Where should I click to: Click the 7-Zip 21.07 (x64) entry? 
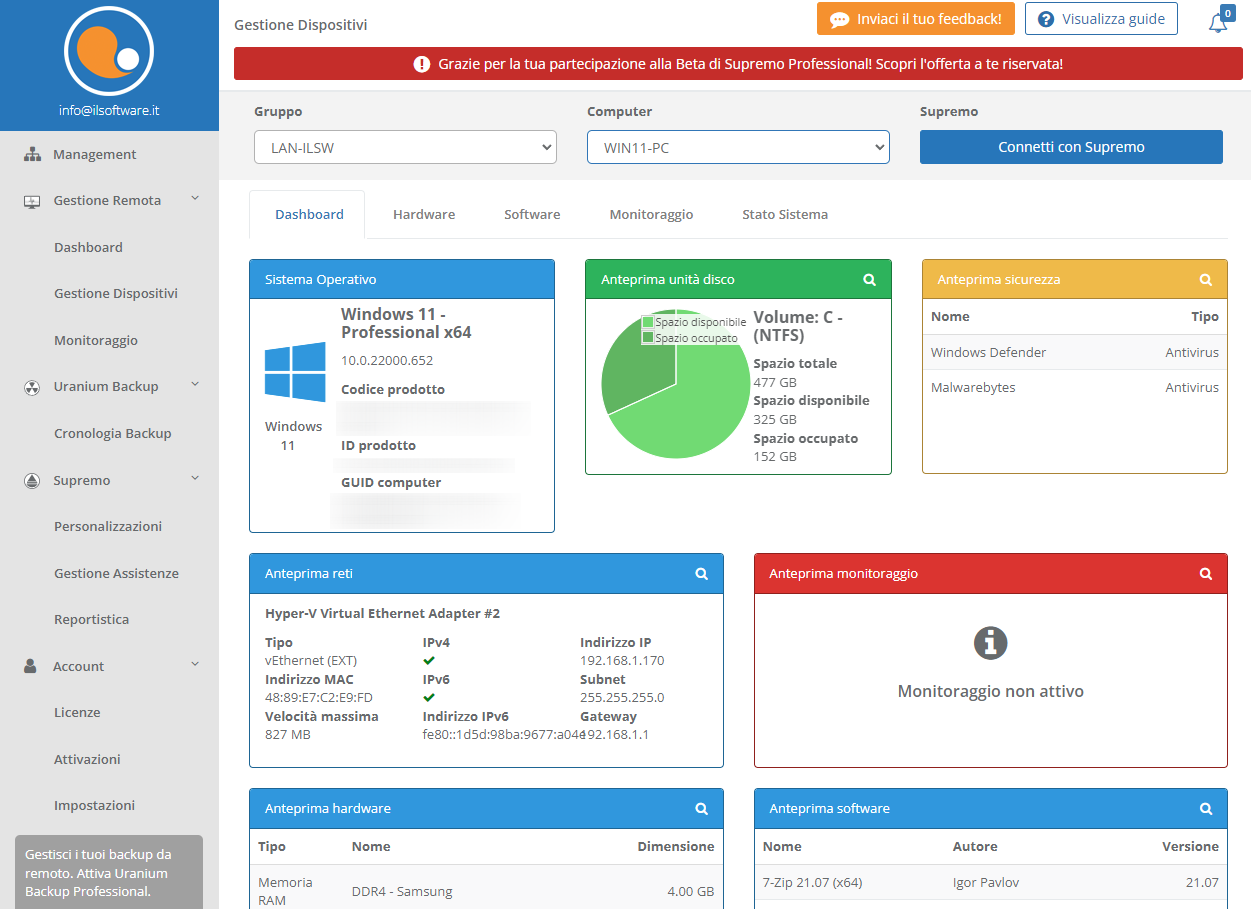810,883
